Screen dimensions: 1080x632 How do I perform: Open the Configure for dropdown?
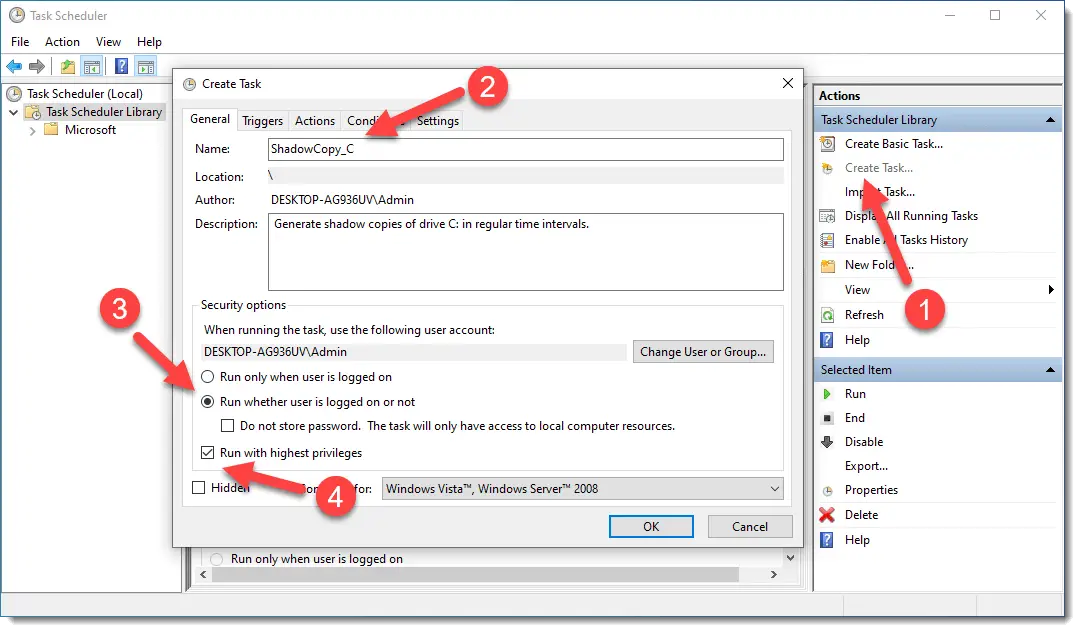point(773,488)
